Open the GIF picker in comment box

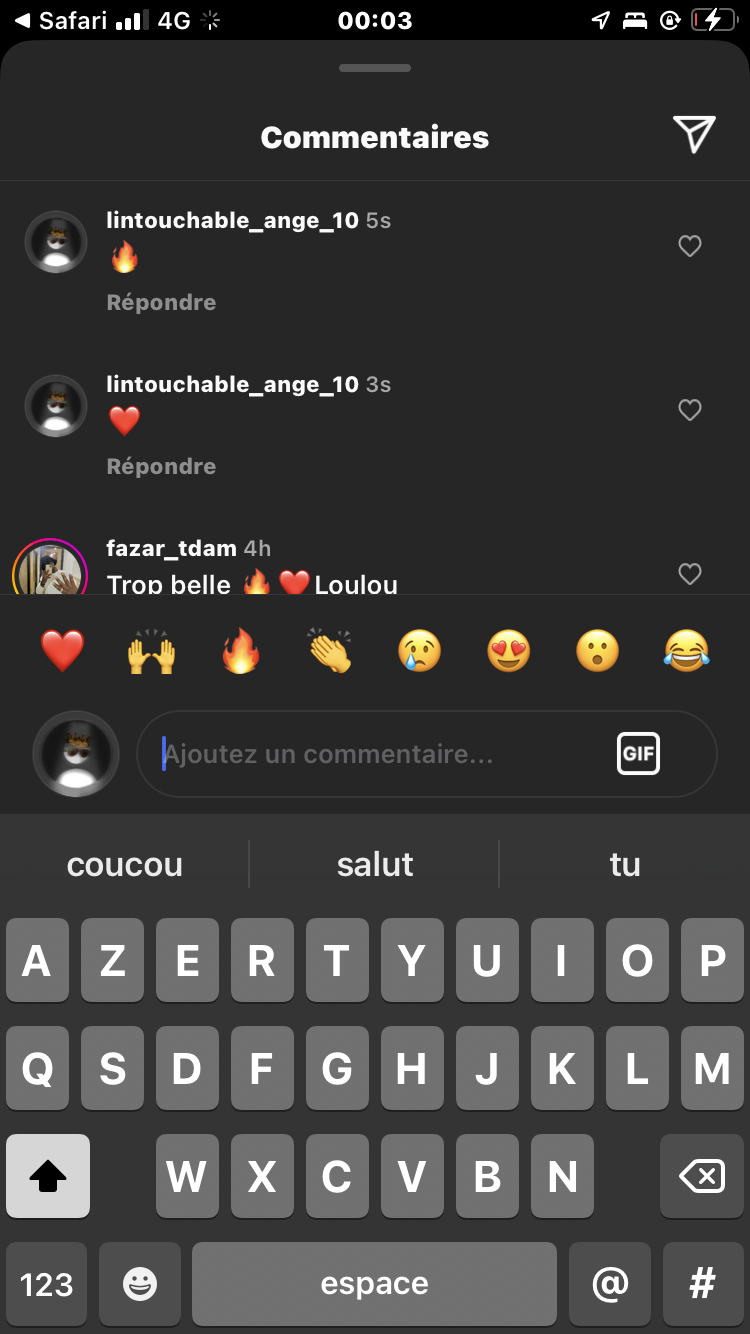tap(638, 754)
